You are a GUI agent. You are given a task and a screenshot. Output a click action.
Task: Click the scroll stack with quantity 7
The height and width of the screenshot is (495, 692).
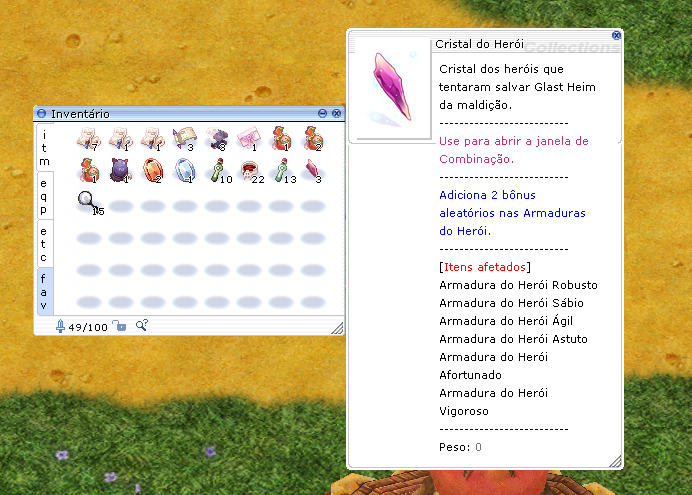(x=89, y=137)
